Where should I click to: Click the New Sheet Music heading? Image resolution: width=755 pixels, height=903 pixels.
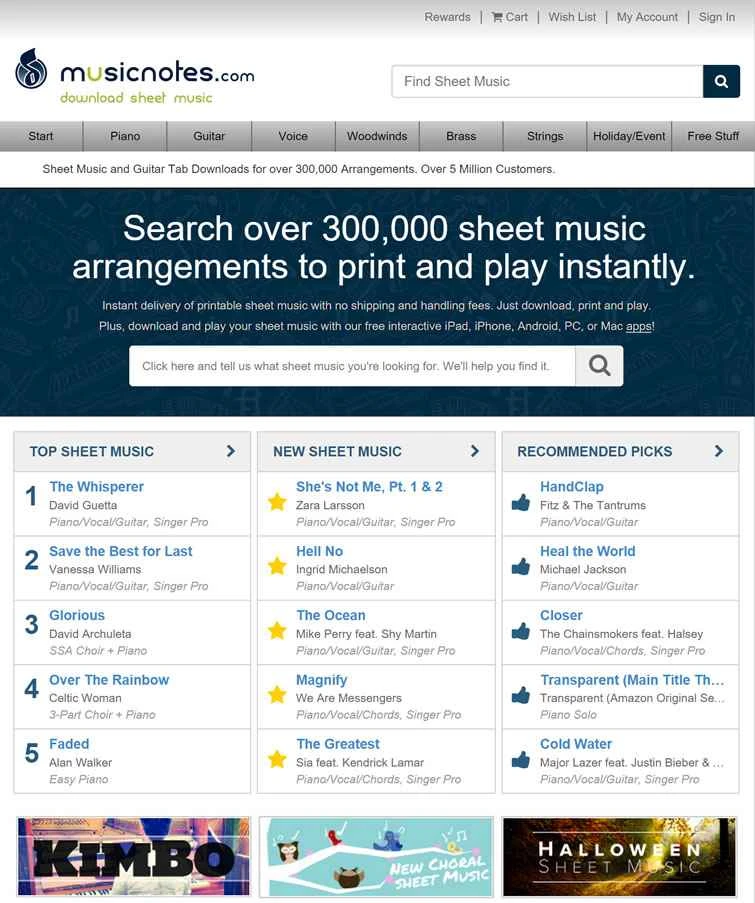coord(337,452)
